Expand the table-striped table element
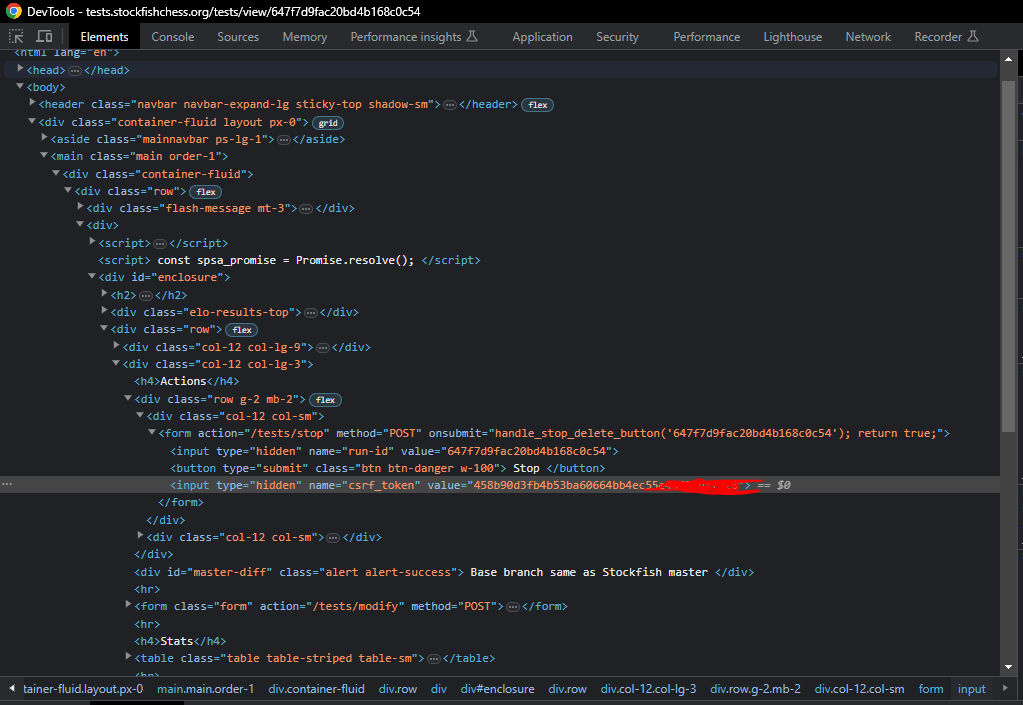1023x705 pixels. click(x=130, y=657)
